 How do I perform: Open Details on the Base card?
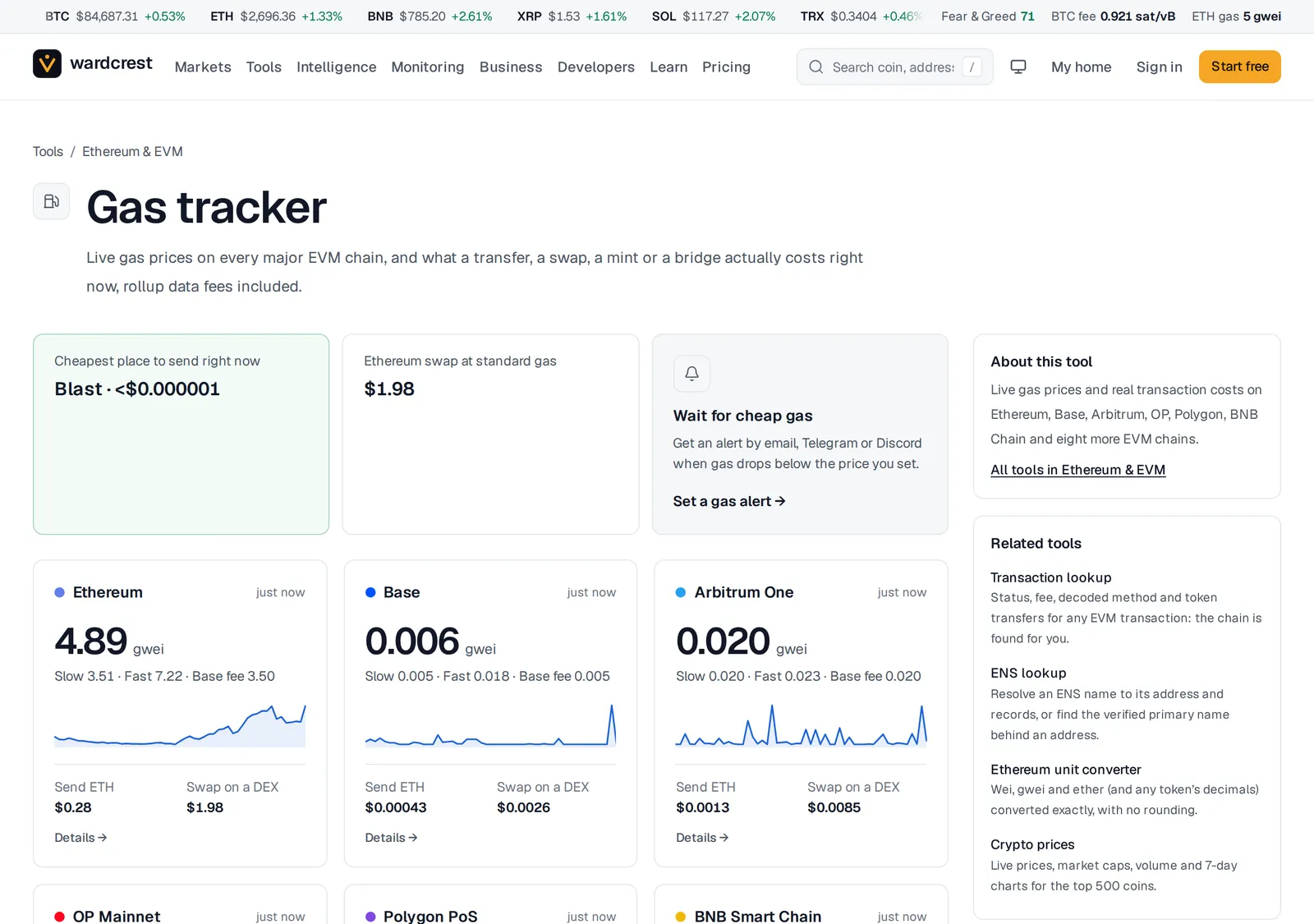(392, 838)
